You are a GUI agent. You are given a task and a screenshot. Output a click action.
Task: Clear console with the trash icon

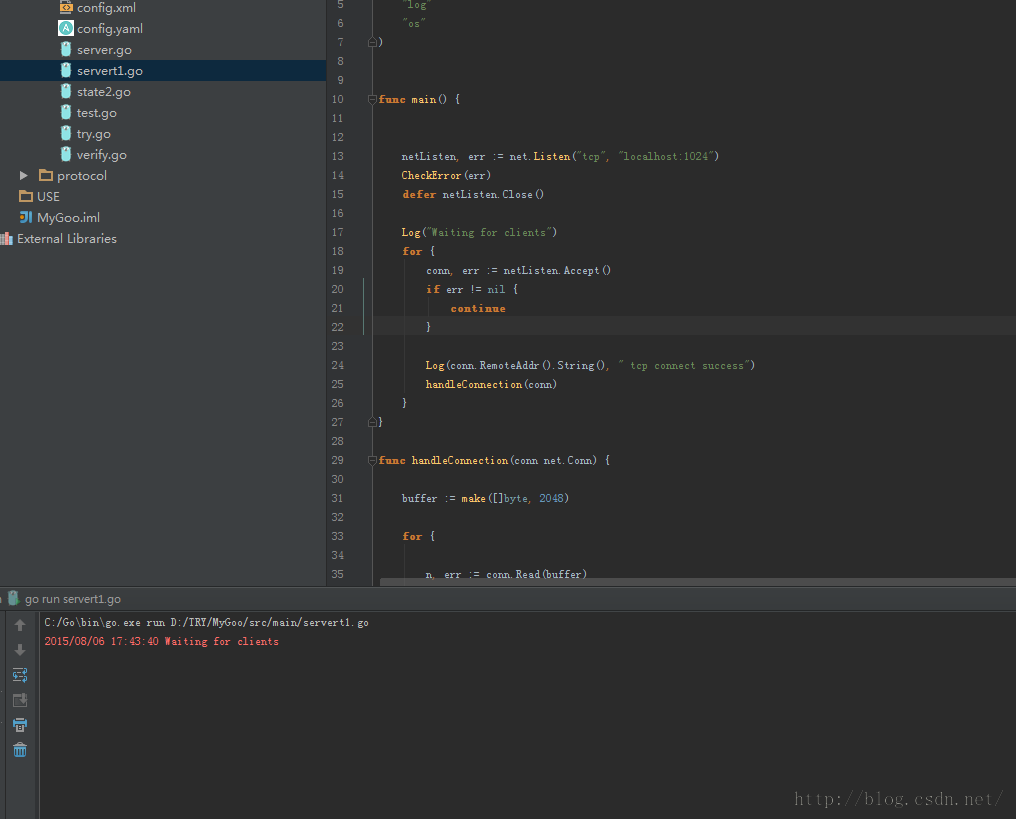(20, 750)
